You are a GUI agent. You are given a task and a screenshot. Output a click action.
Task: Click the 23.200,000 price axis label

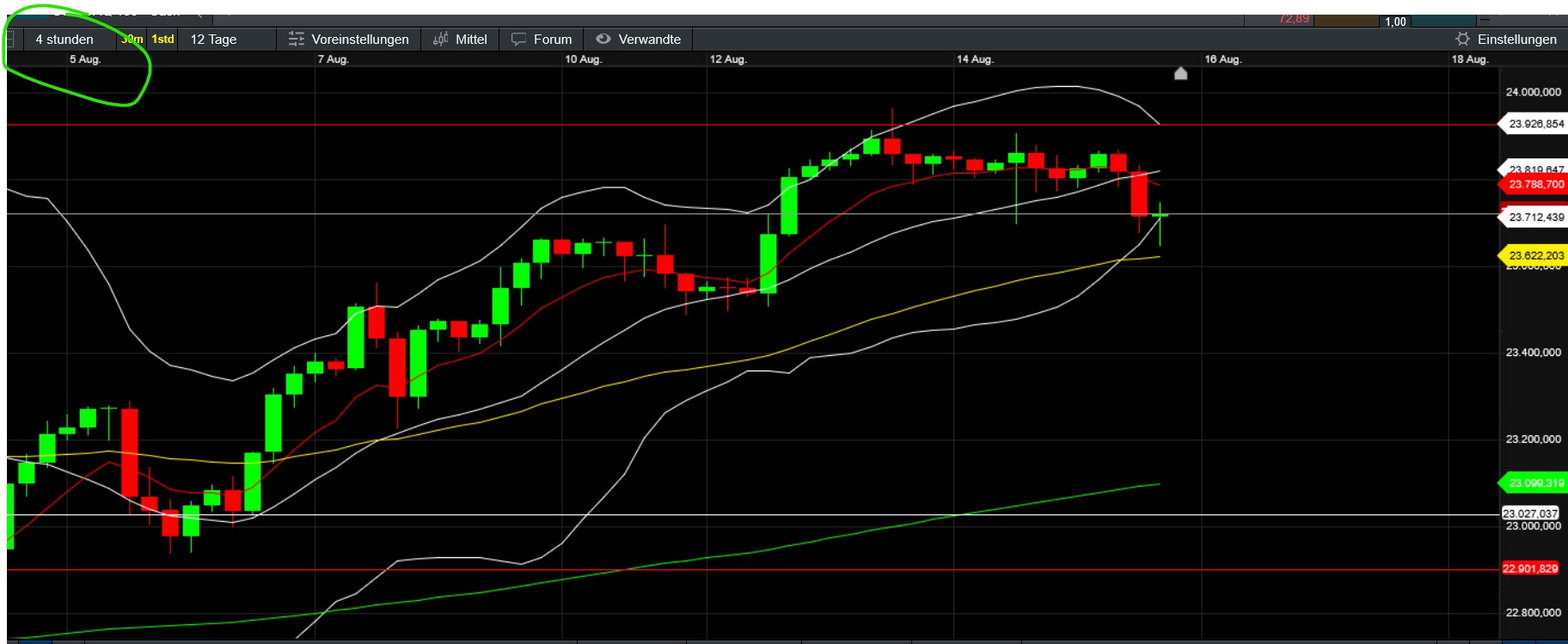tap(1534, 439)
